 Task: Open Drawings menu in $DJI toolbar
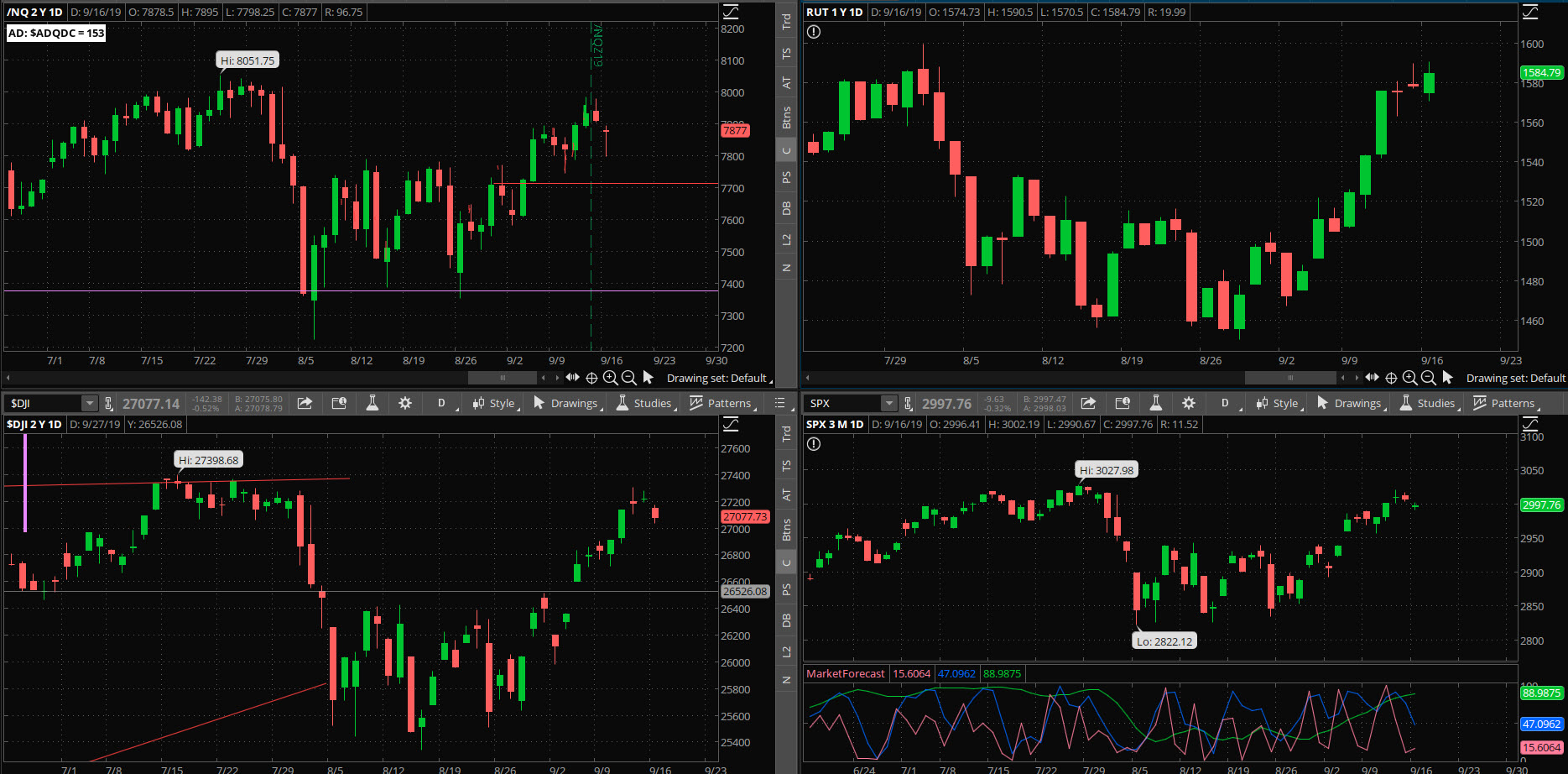[x=568, y=403]
